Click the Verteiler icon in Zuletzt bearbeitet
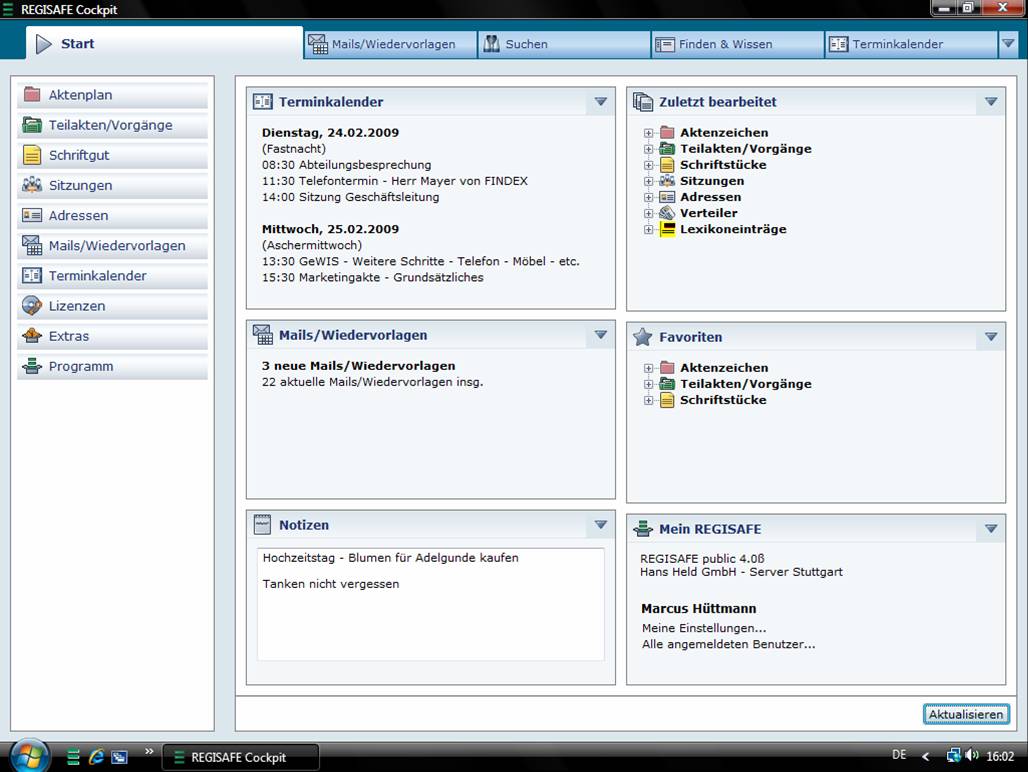Screen dimensions: 1028x772 pos(667,213)
